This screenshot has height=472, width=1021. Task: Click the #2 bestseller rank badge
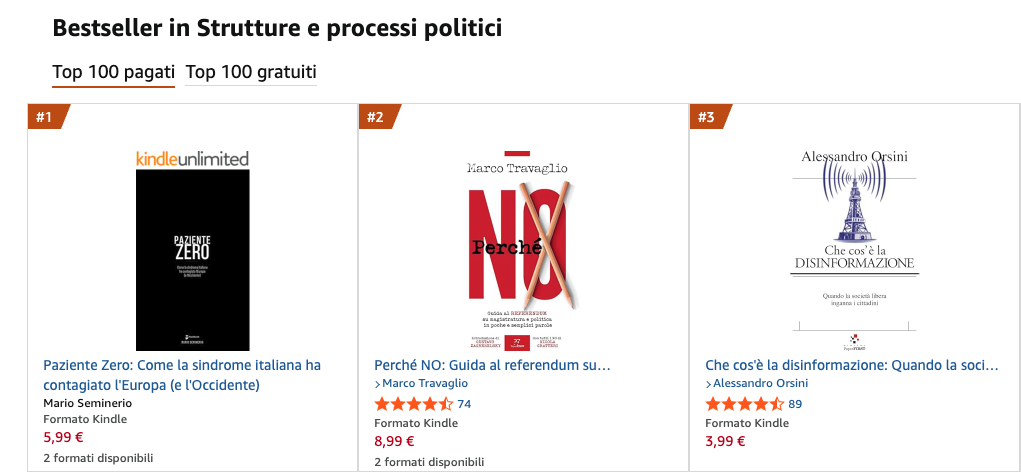(376, 117)
